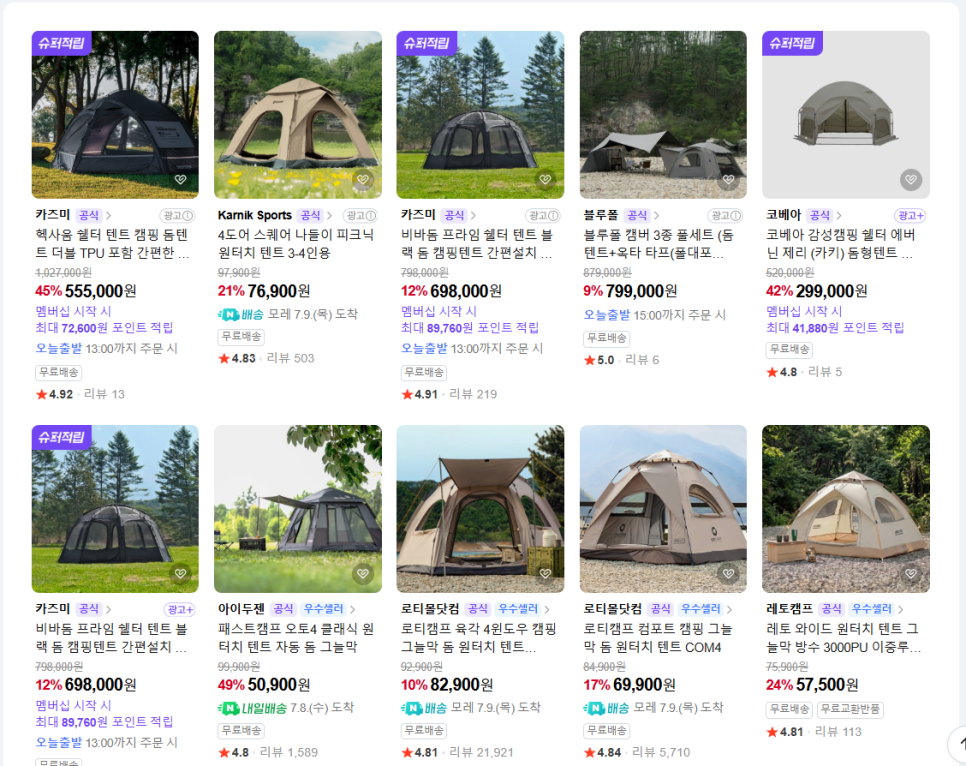Open title 4도어 스퀘어 나들이 피크닉 원터치 텐트
This screenshot has height=766, width=966.
(x=296, y=244)
